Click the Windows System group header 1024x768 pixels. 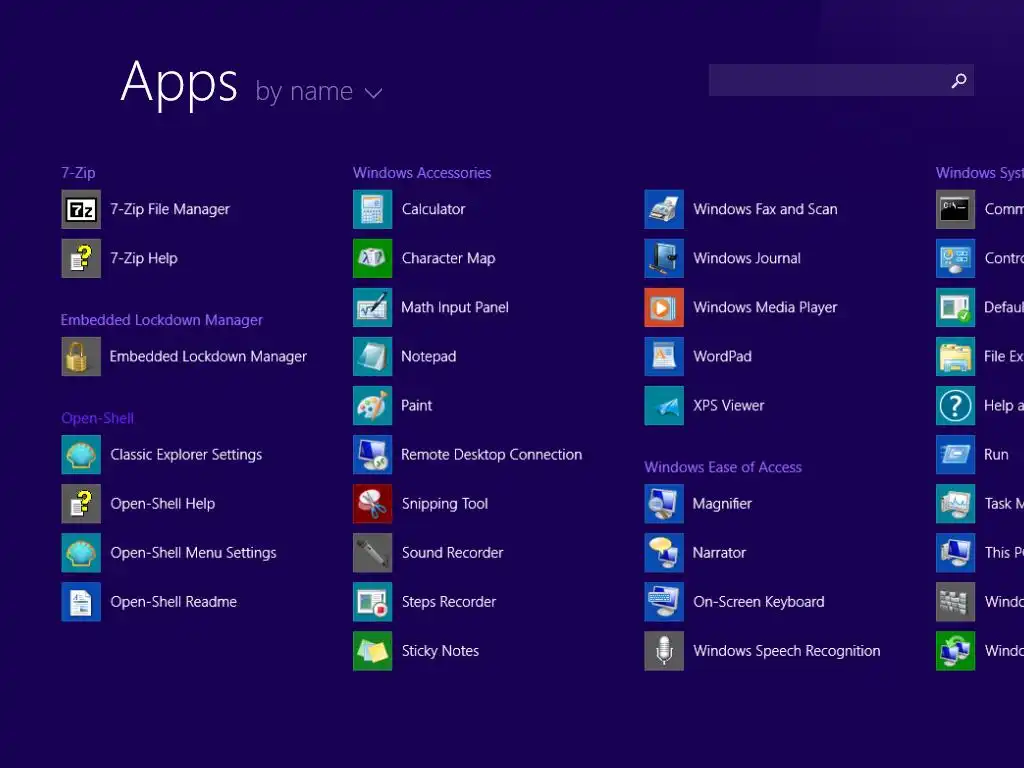pyautogui.click(x=980, y=172)
